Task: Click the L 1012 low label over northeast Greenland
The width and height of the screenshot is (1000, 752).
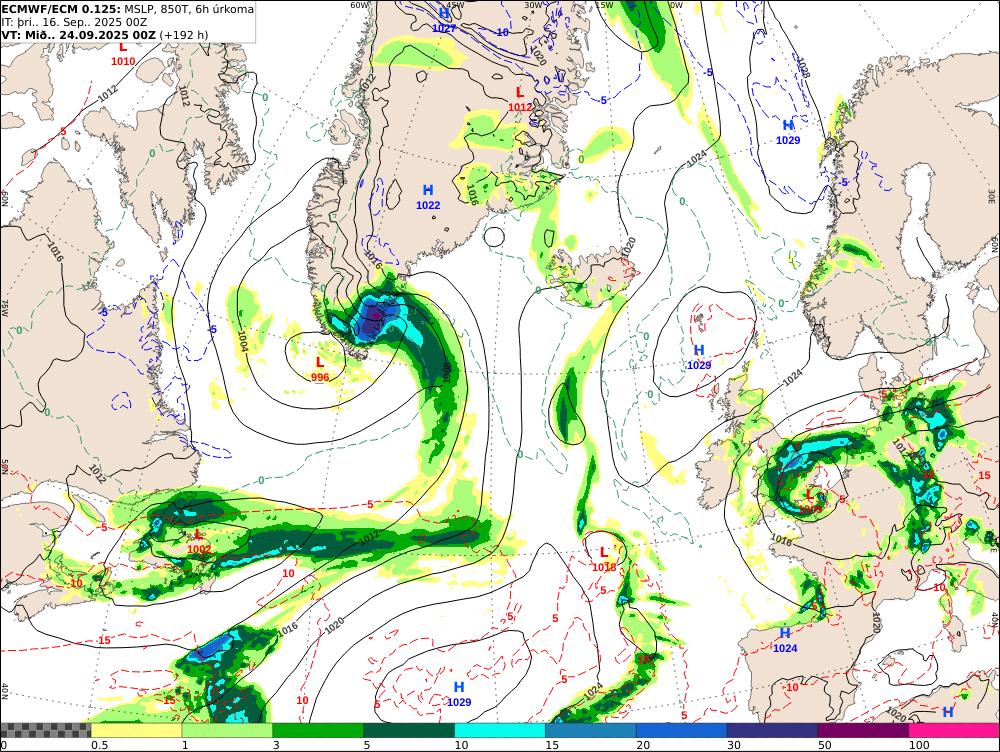Action: [520, 100]
